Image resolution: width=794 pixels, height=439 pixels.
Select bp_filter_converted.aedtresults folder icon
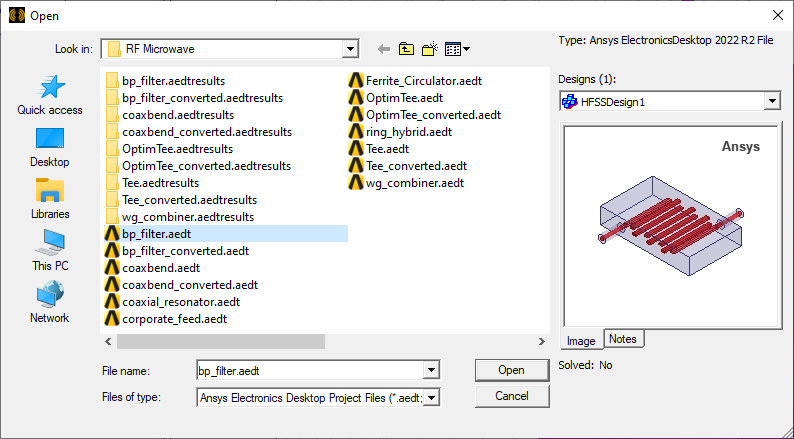[x=112, y=98]
